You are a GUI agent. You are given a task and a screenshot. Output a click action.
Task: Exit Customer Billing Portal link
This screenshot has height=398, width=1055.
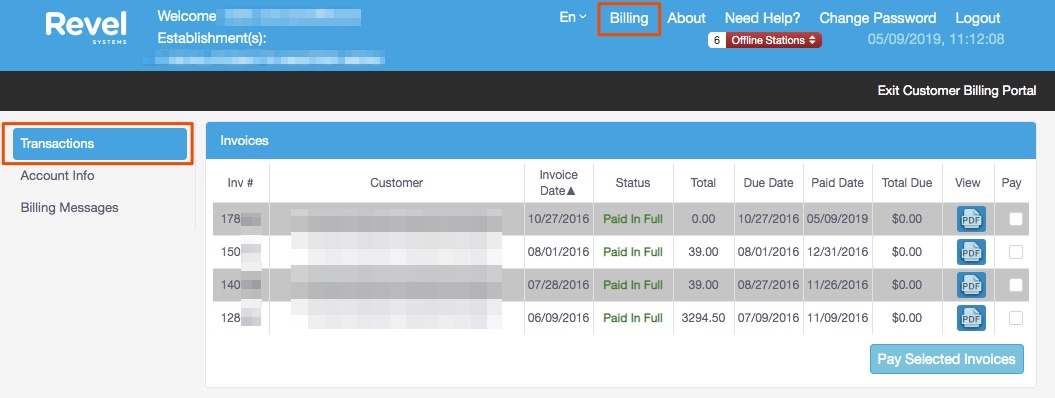(x=957, y=91)
